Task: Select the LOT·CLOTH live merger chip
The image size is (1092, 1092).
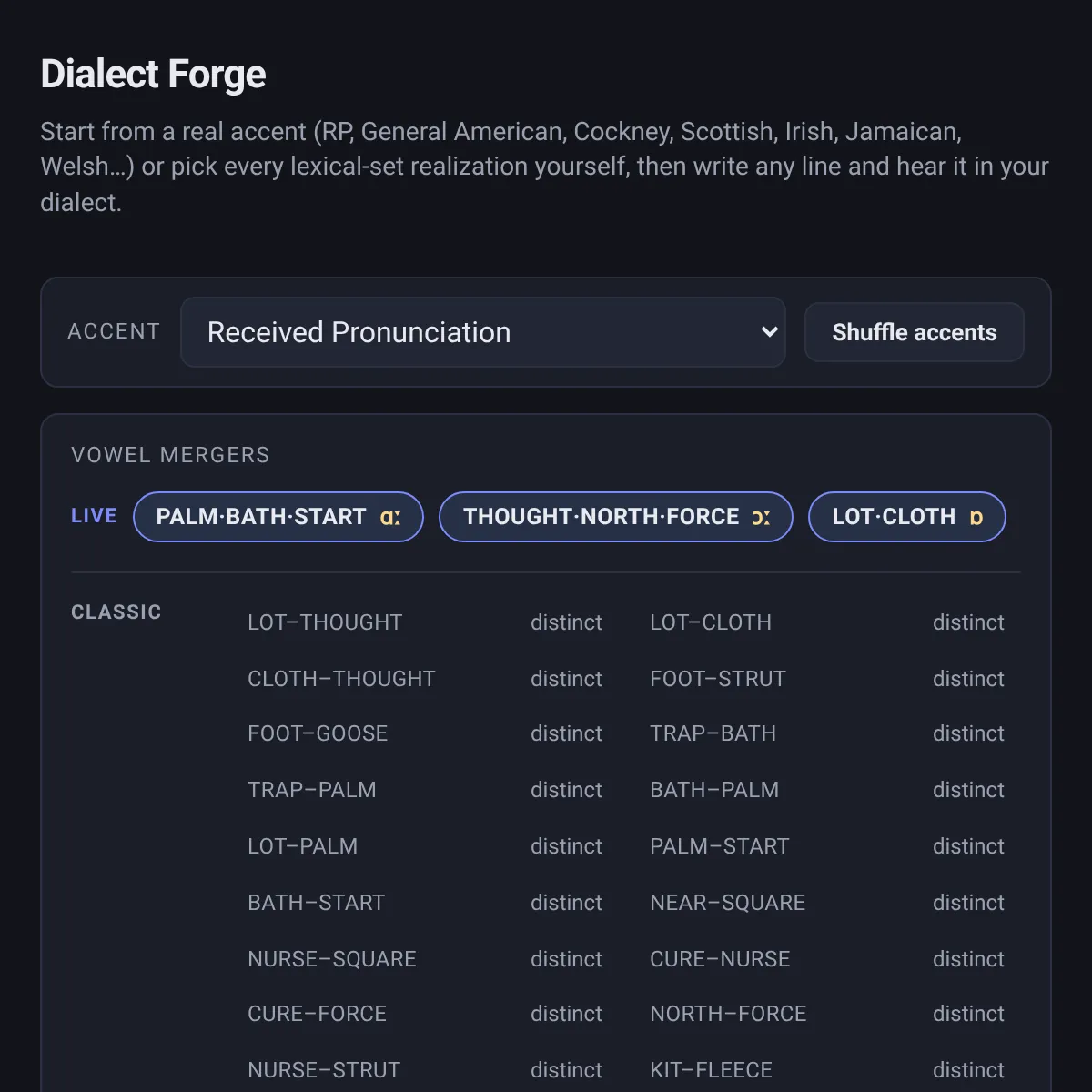Action: pos(907,517)
